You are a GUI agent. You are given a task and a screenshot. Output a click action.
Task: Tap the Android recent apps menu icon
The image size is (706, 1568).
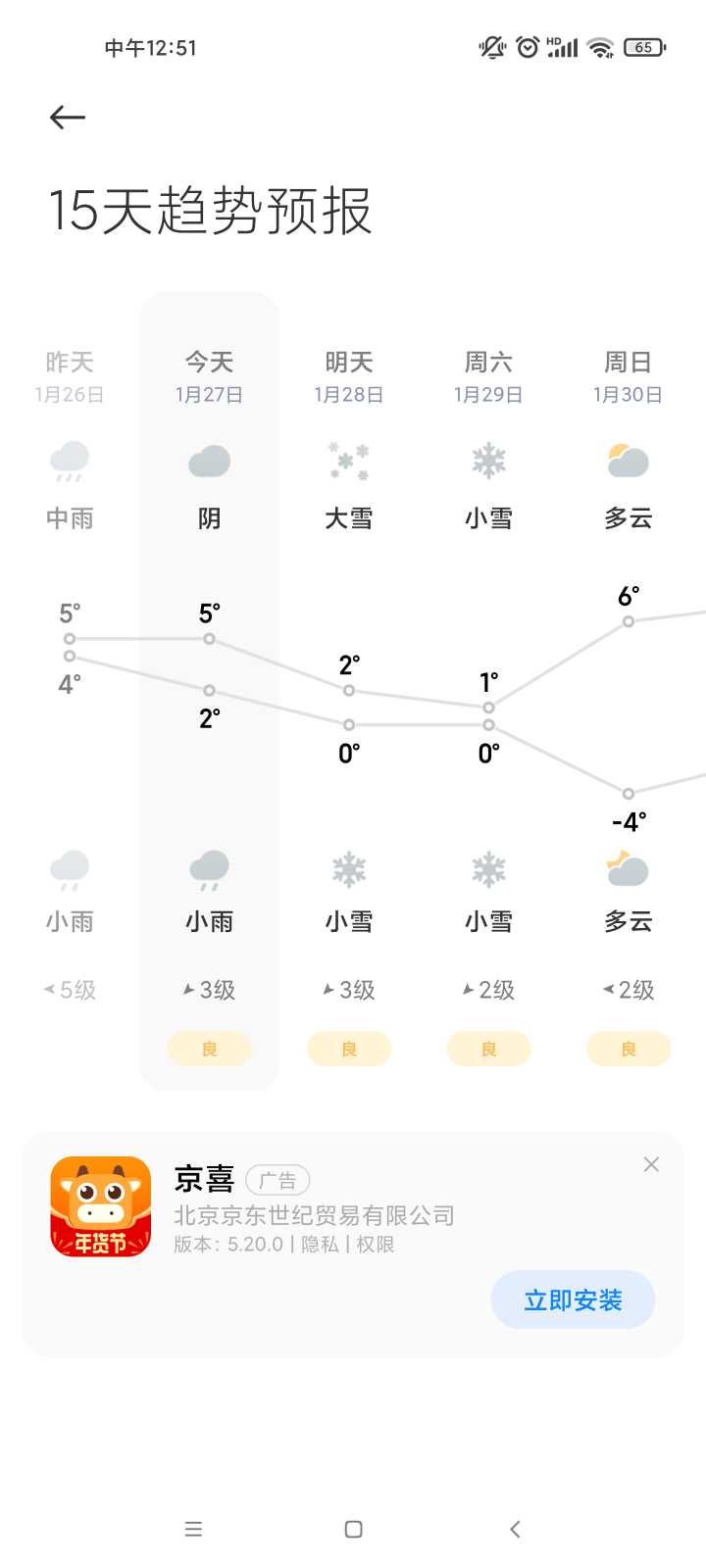(x=193, y=1529)
